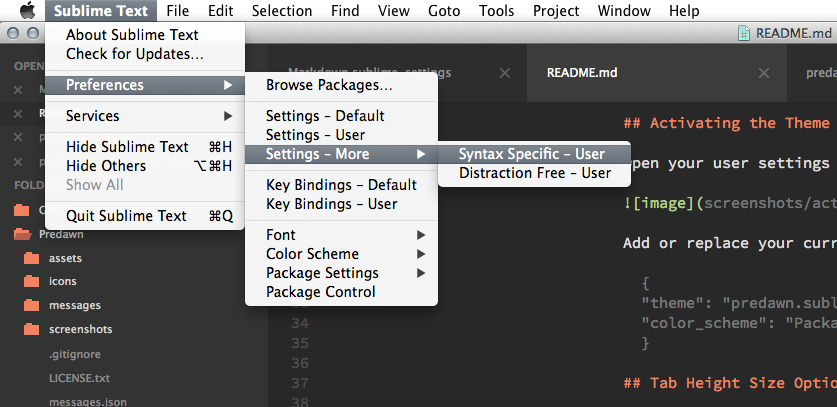The width and height of the screenshot is (837, 407).
Task: Choose Quit Sublime Text
Action: (145, 216)
